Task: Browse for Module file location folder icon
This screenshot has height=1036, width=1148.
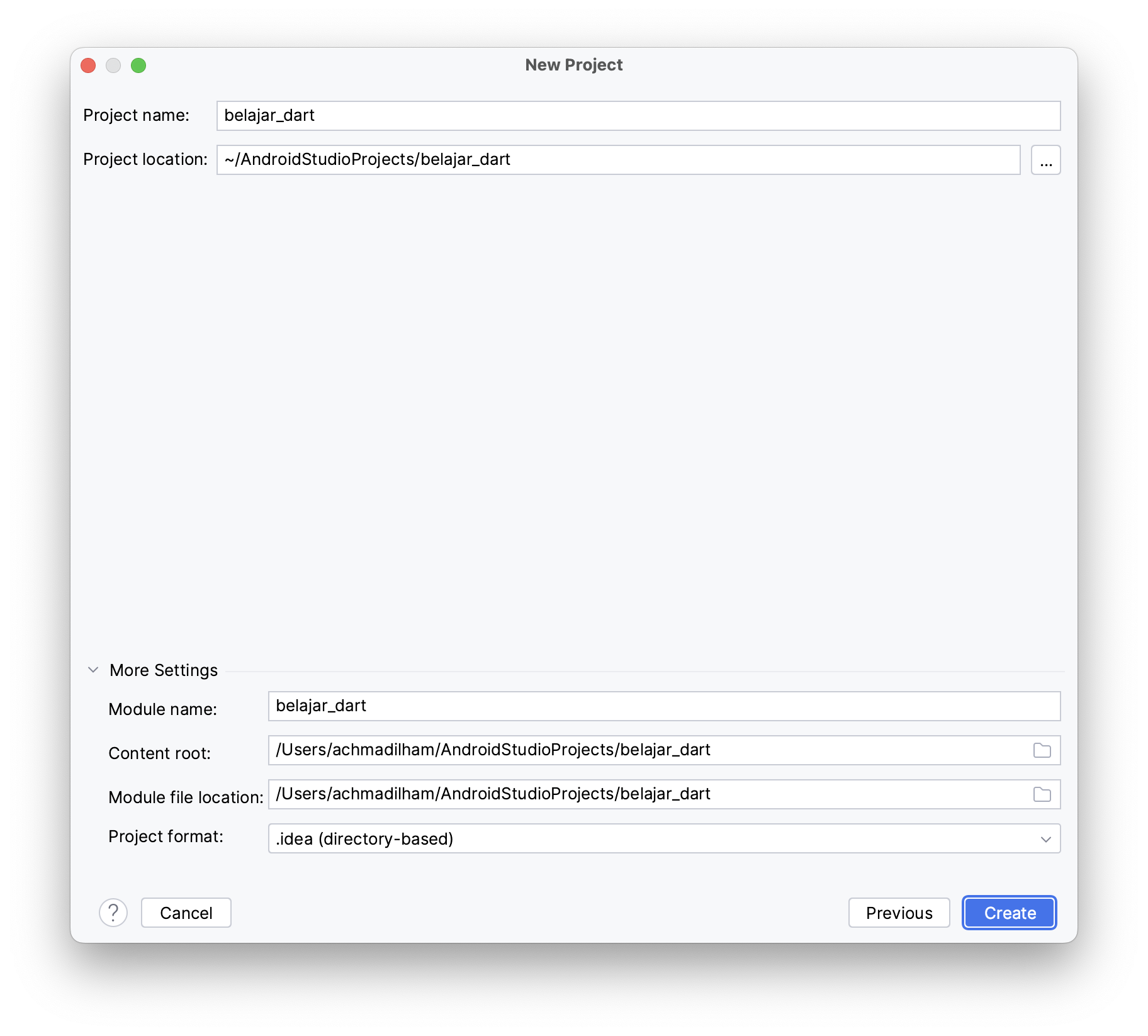Action: pos(1042,794)
